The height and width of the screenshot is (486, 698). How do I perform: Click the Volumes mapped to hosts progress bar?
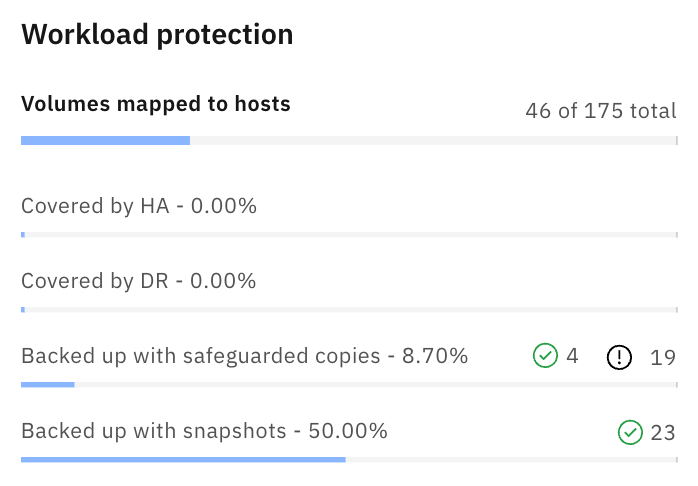point(349,141)
